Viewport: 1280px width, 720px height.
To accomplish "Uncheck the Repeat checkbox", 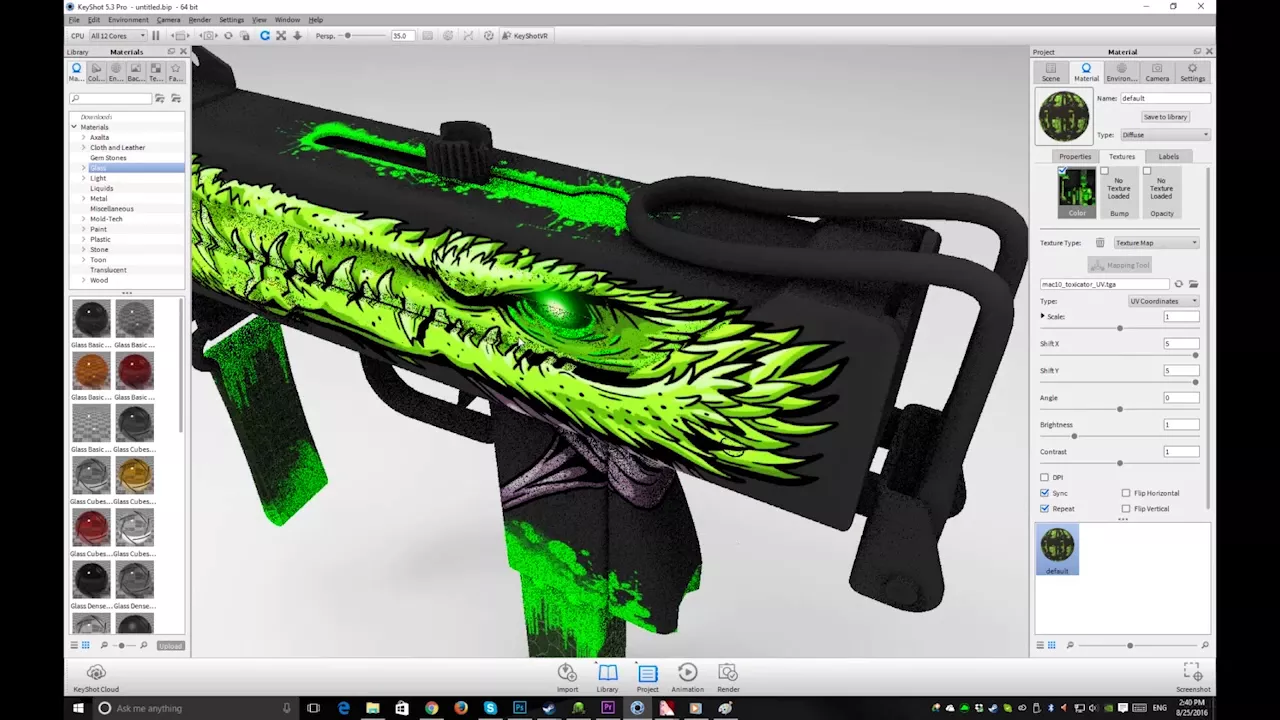I will 1045,509.
